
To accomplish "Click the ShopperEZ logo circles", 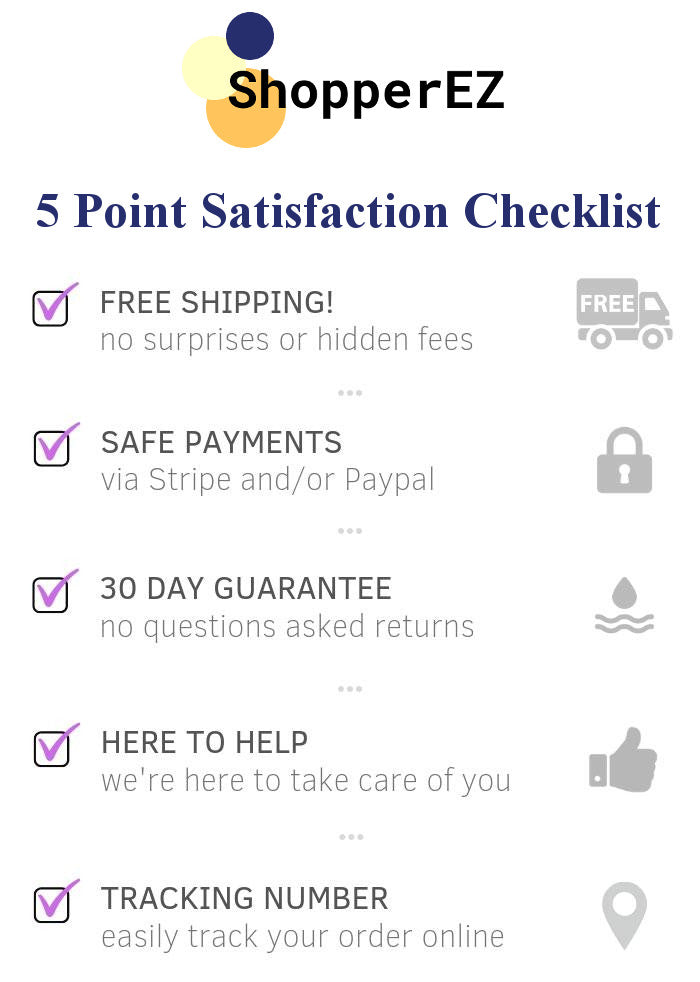I will [238, 80].
